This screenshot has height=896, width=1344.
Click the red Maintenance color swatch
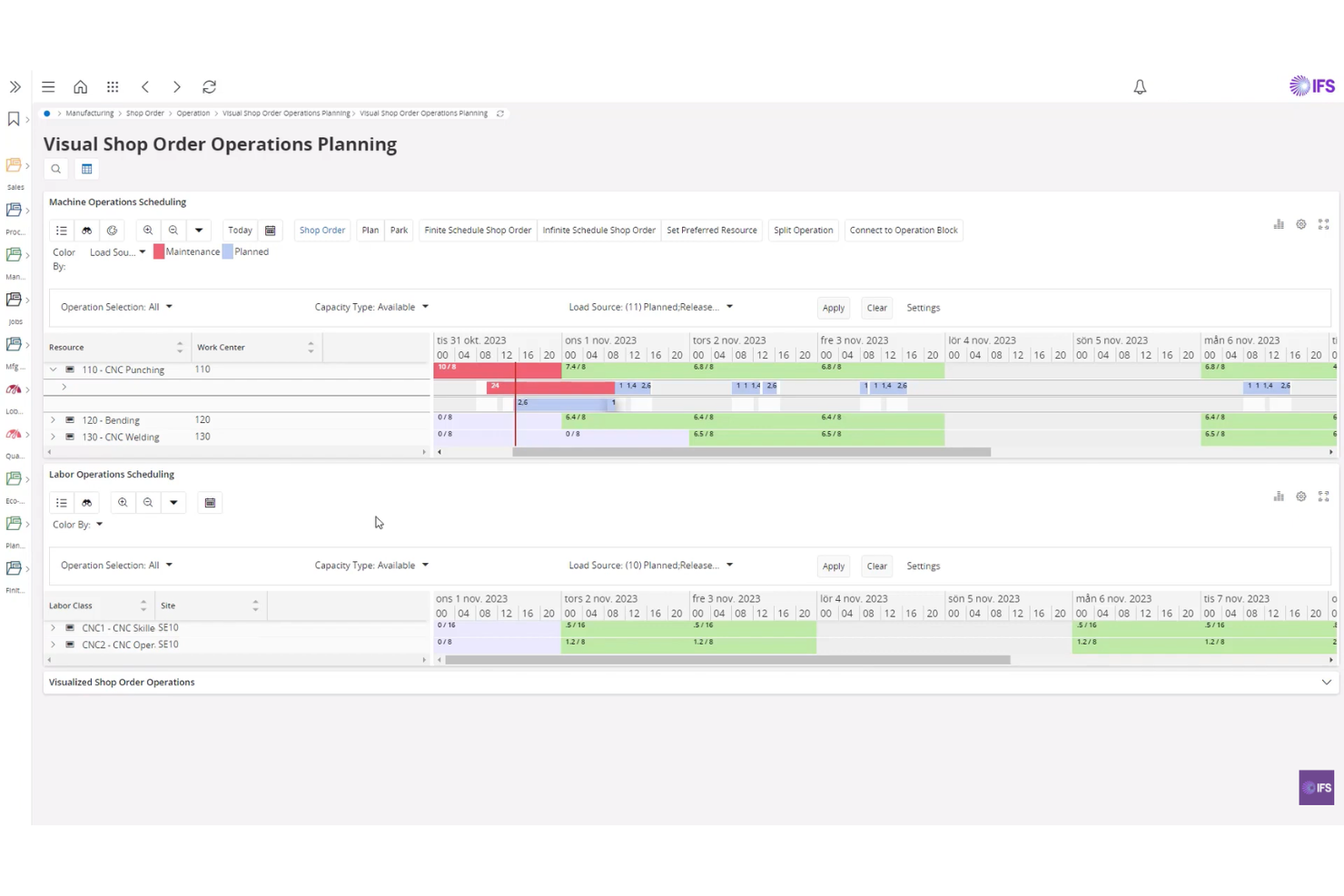coord(158,251)
